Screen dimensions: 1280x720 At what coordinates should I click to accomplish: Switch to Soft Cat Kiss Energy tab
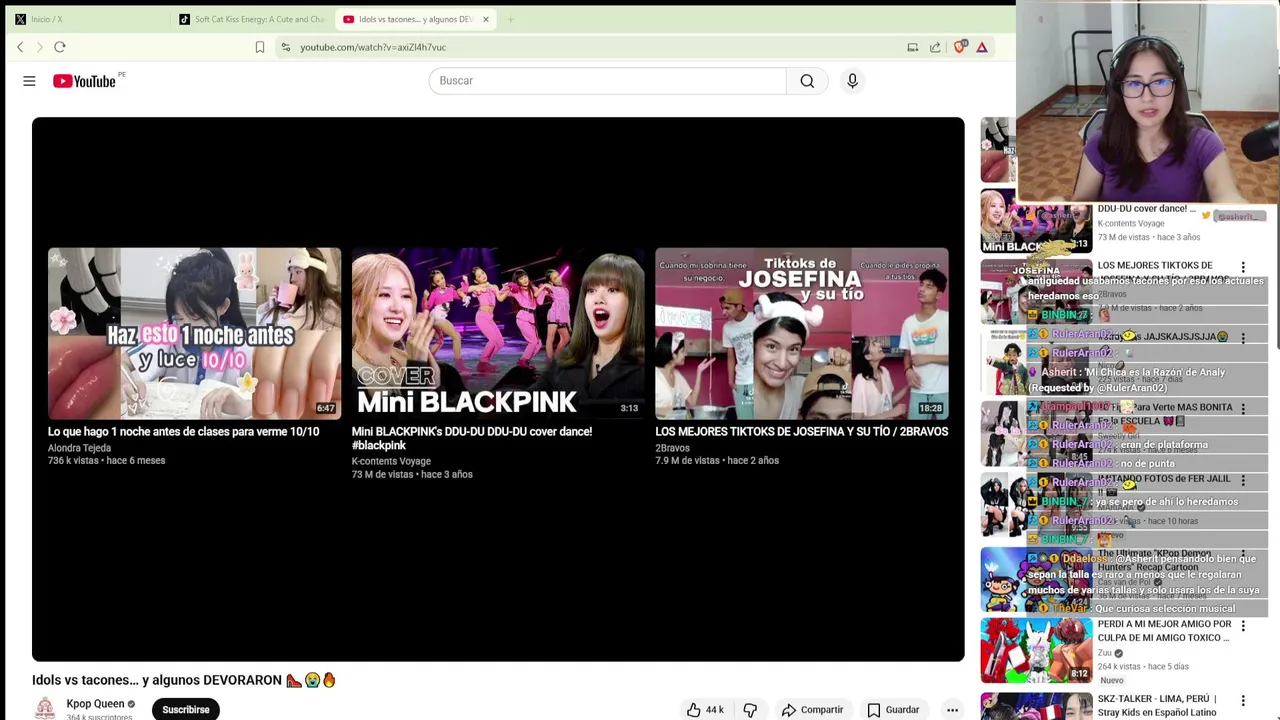[x=252, y=19]
